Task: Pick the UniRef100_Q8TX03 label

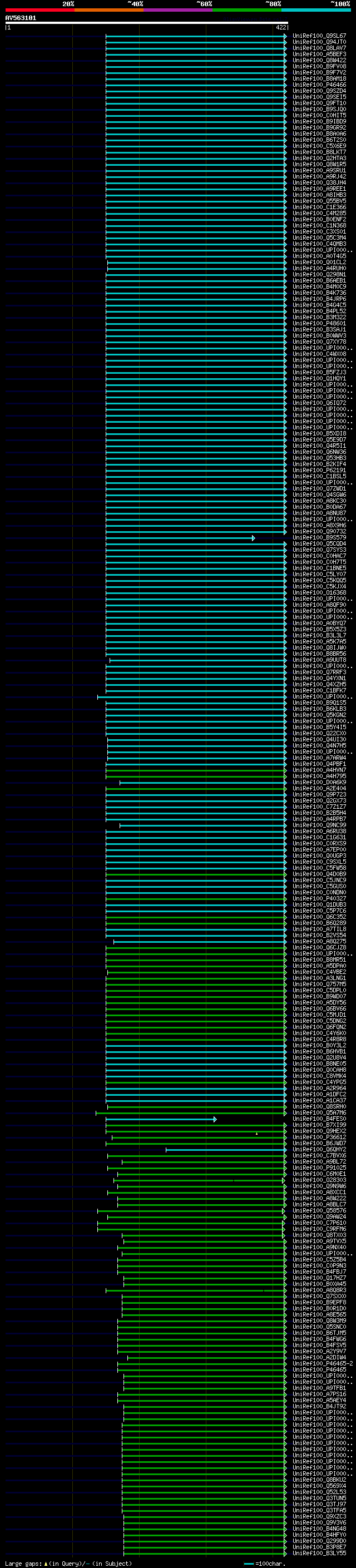Action: [x=319, y=1235]
